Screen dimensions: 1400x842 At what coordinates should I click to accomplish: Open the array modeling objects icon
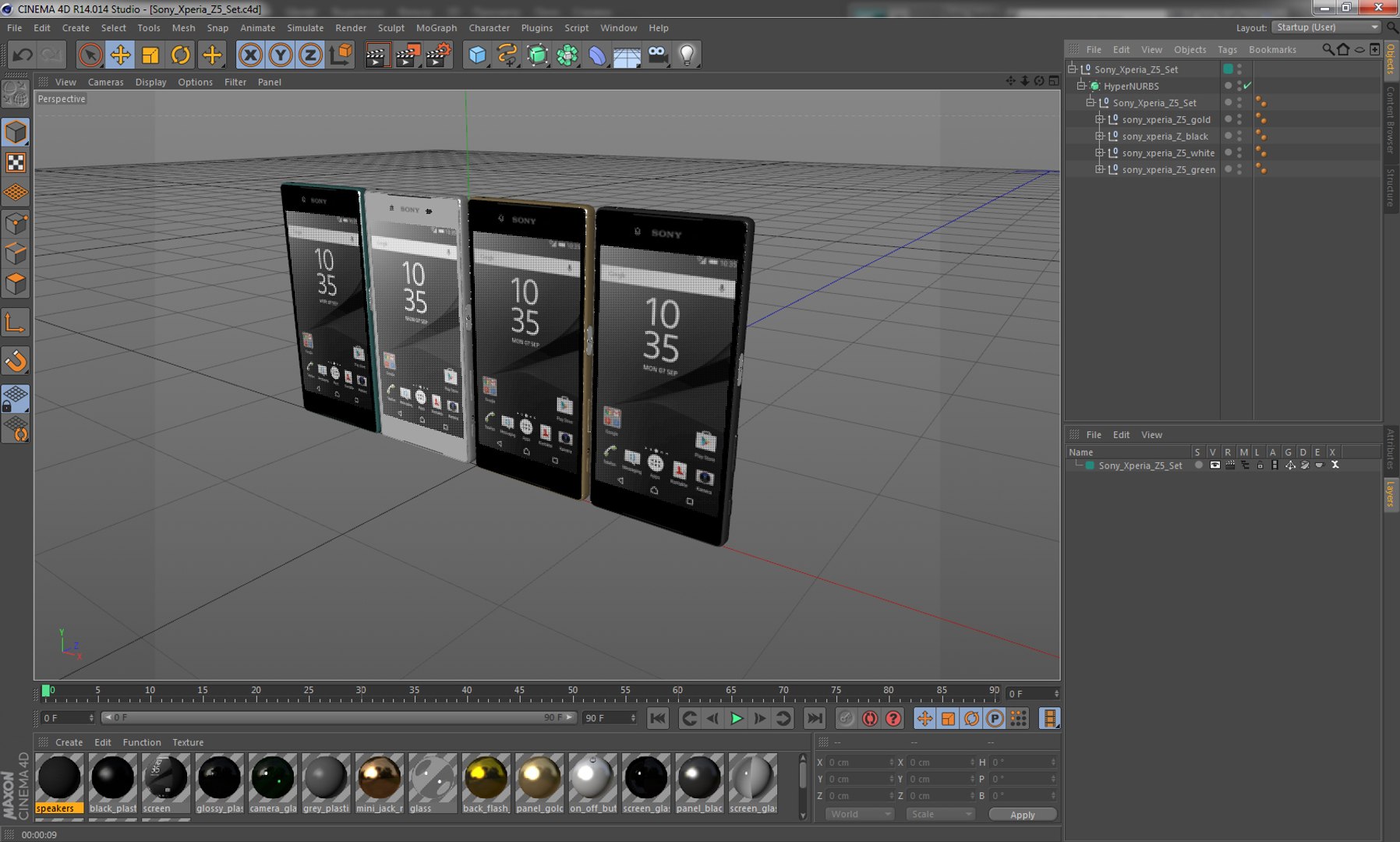567,55
